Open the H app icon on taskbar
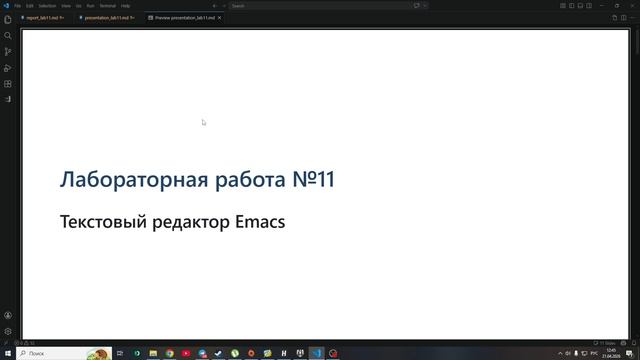The image size is (640, 360). [x=284, y=353]
